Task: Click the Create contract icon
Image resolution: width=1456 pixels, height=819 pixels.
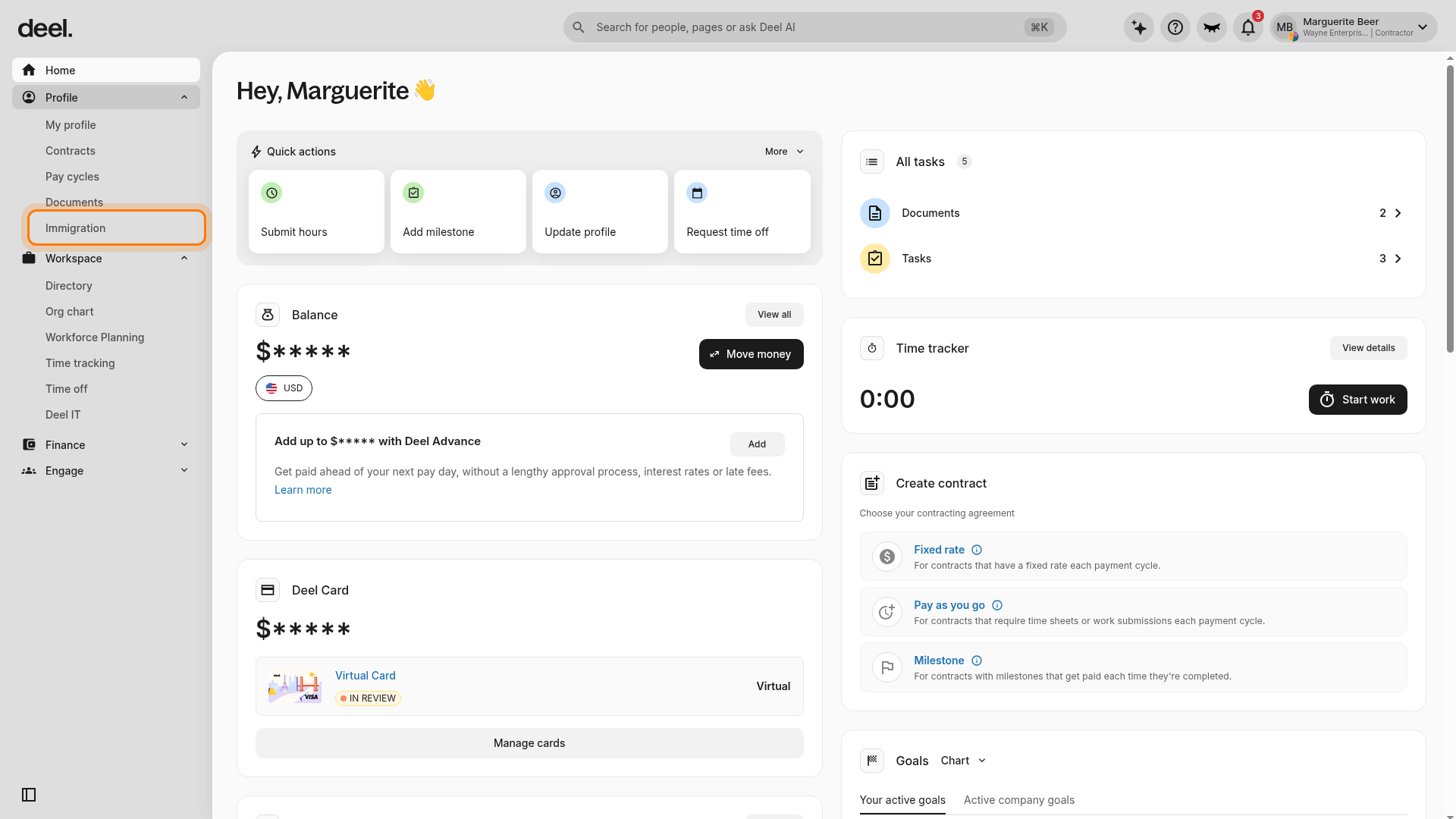Action: tap(872, 483)
